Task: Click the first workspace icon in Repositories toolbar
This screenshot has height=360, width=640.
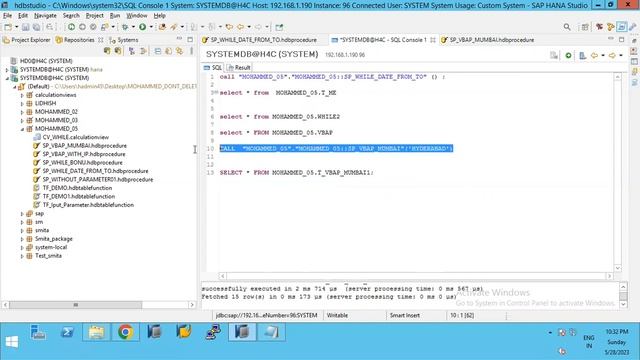Action: coord(107,51)
